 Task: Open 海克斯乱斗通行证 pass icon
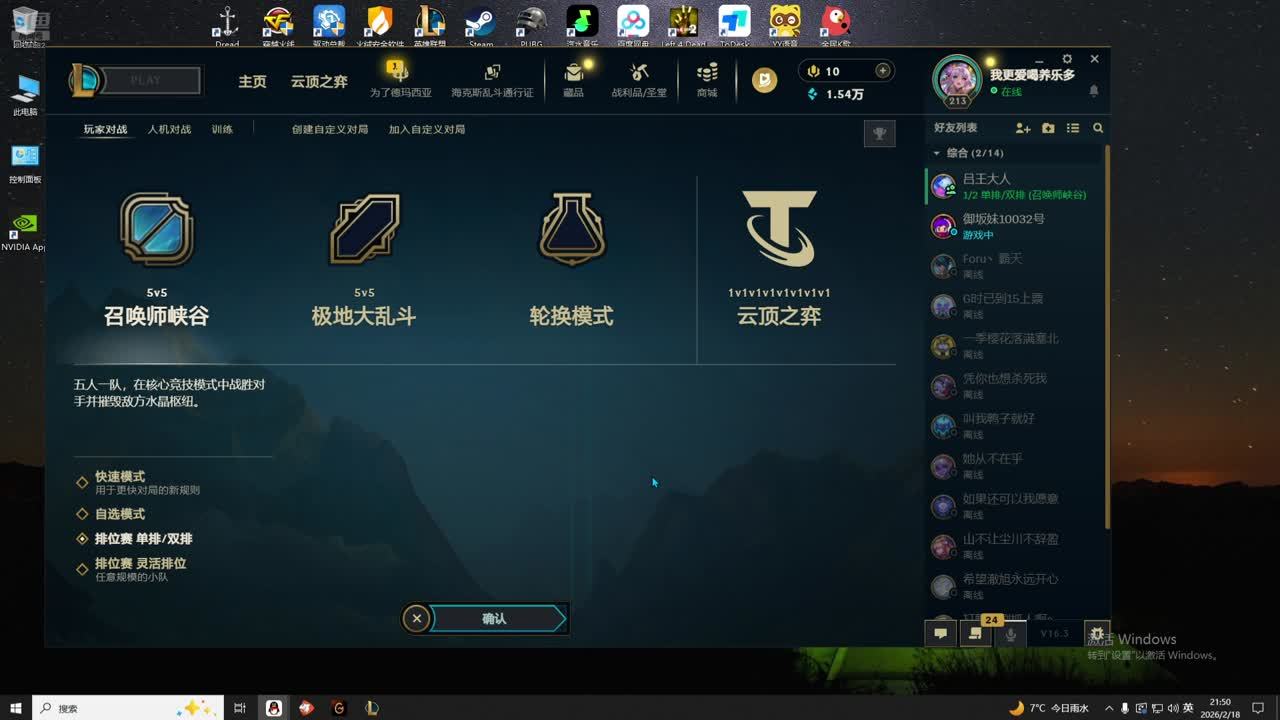(x=492, y=72)
